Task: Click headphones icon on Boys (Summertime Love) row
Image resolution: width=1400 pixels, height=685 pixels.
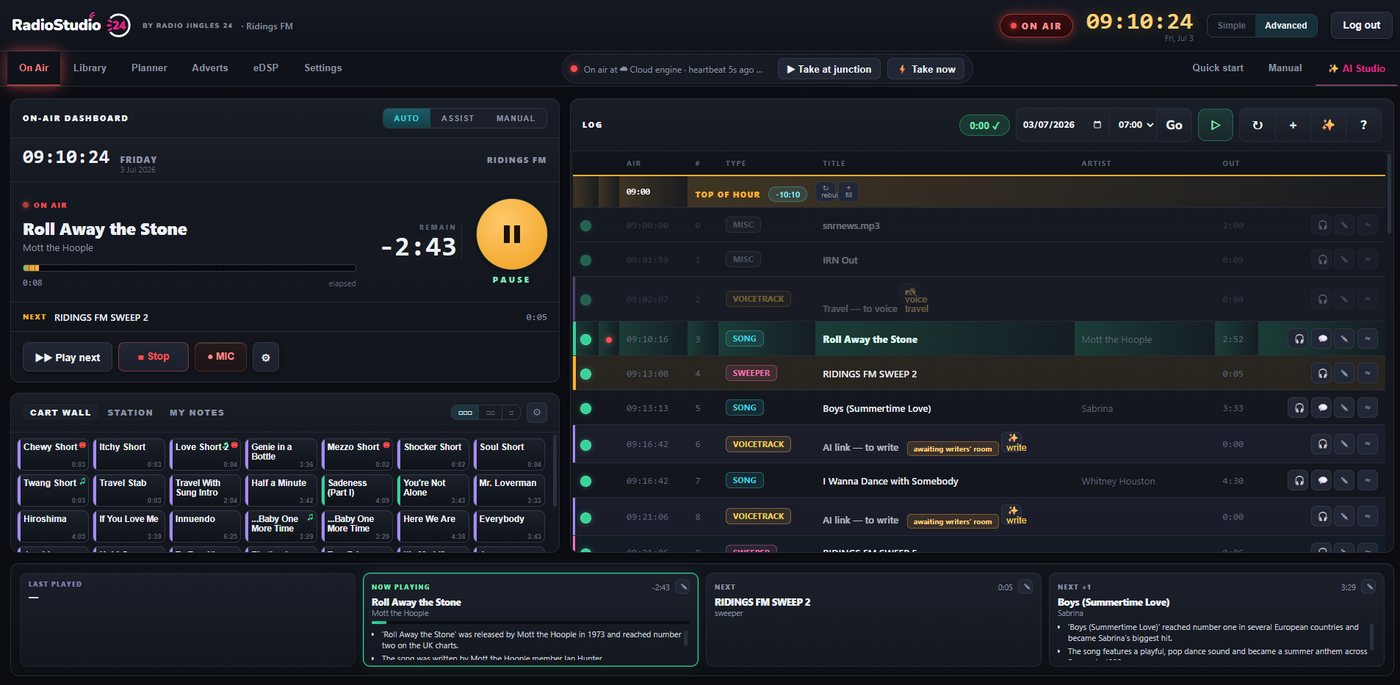Action: point(1299,408)
